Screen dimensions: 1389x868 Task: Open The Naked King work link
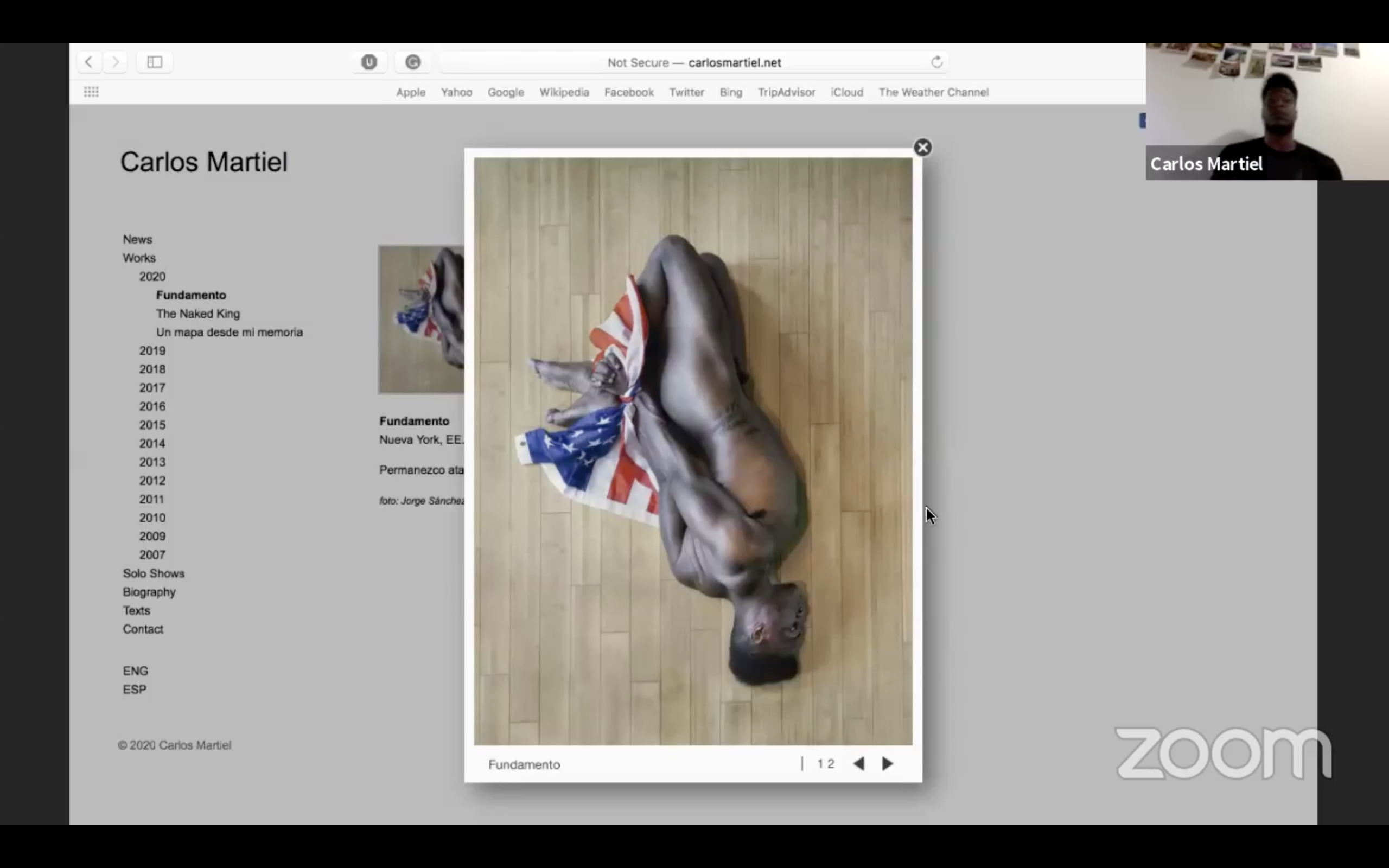[197, 314]
